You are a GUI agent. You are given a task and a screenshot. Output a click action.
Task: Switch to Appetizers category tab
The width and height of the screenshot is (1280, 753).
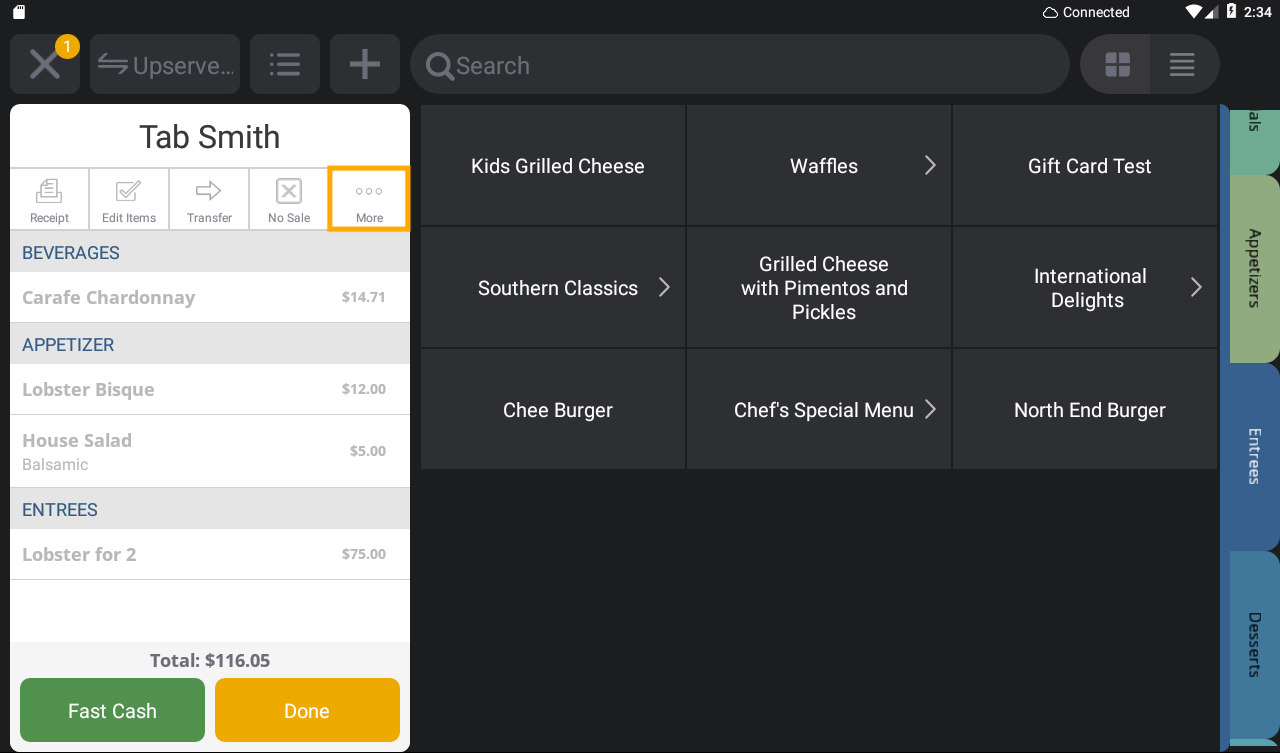(x=1253, y=268)
